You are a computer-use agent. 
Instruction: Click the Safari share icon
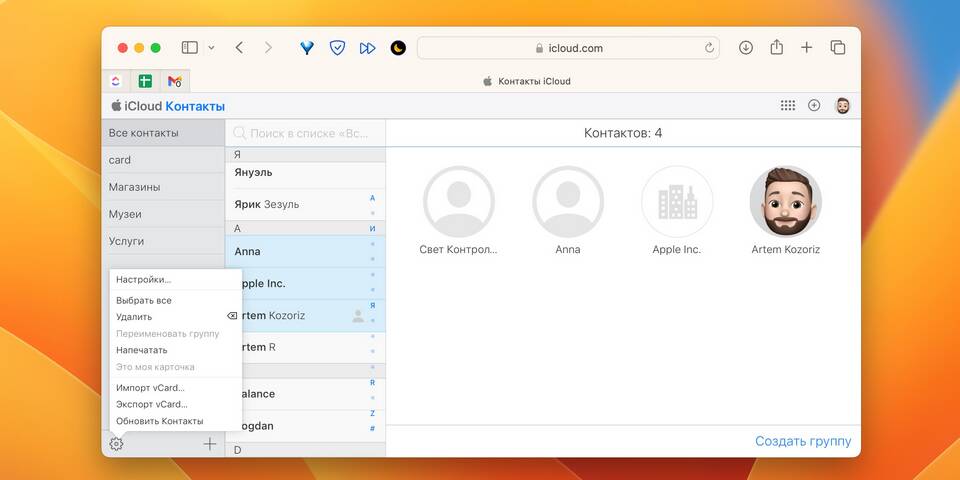click(x=776, y=48)
